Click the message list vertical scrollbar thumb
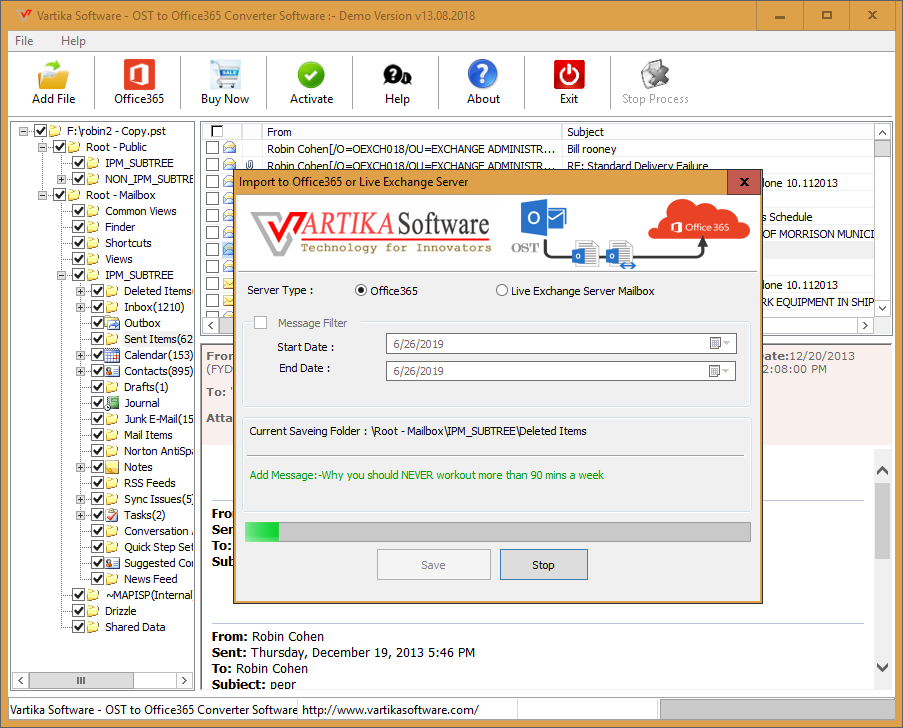 coord(882,149)
